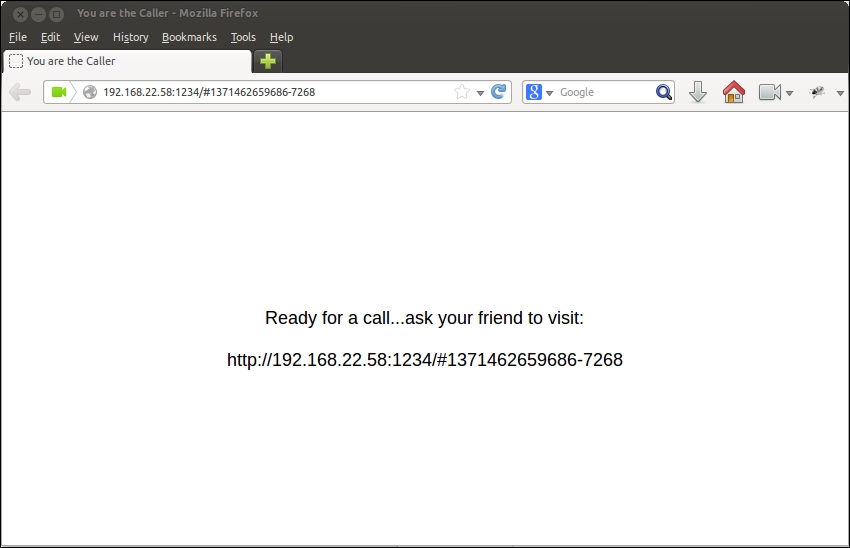Open the search engine selector dropdown arrow
Image resolution: width=850 pixels, height=548 pixels.
coord(549,93)
